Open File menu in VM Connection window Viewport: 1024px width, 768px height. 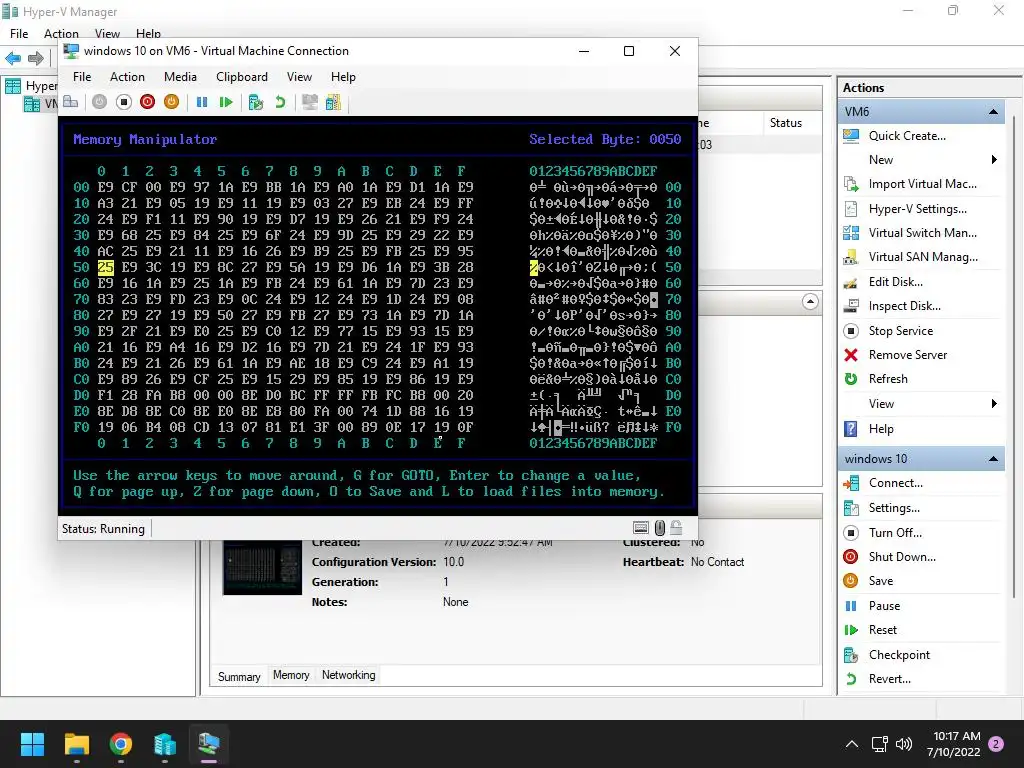[x=82, y=77]
